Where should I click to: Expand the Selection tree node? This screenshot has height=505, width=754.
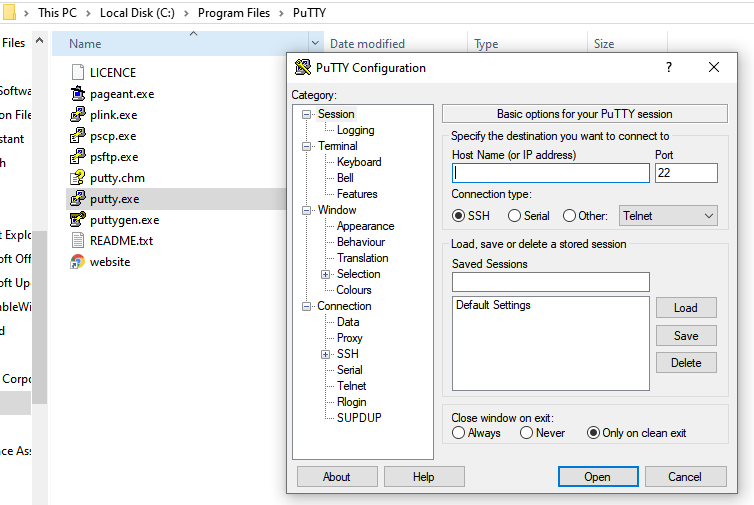pos(326,274)
